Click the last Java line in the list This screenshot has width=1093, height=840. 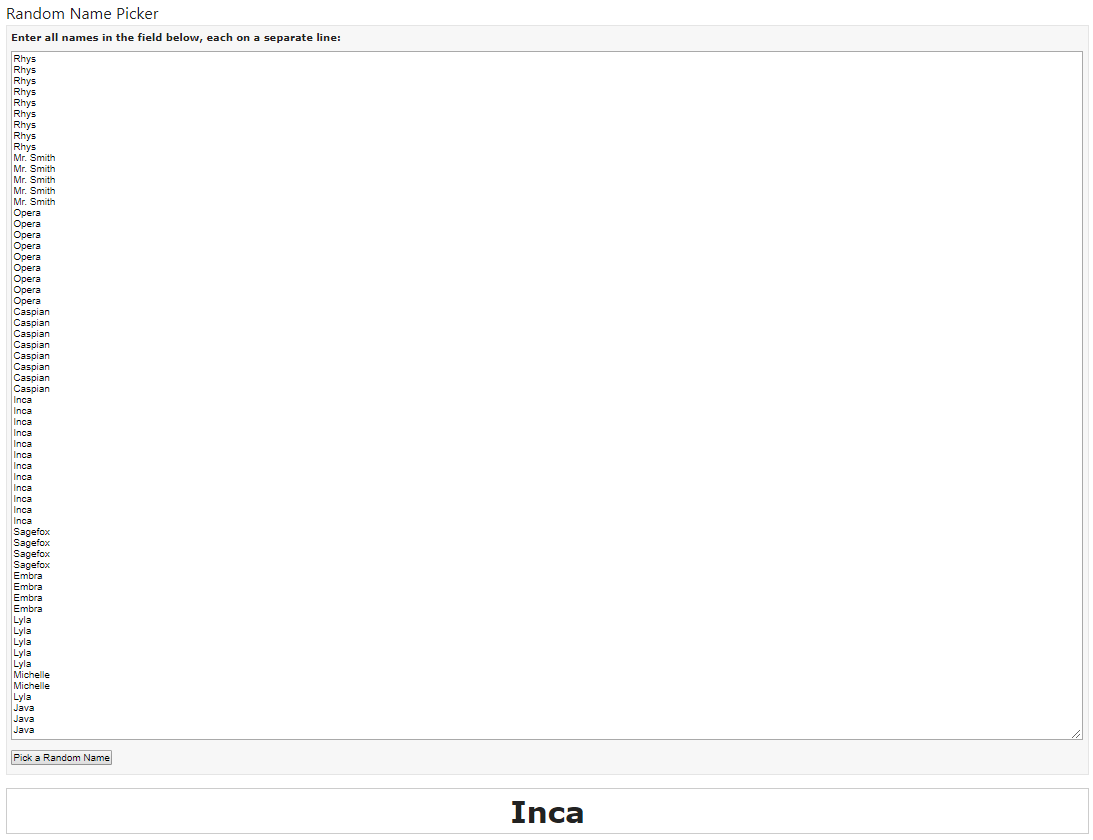click(24, 730)
